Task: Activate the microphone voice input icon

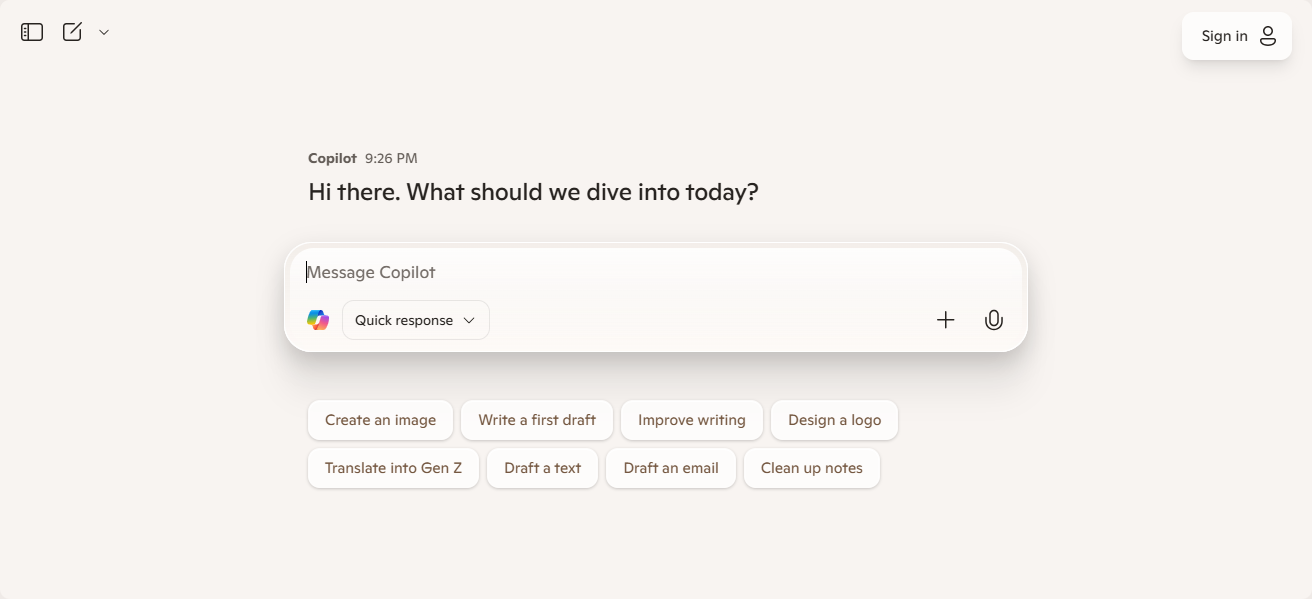Action: 994,320
